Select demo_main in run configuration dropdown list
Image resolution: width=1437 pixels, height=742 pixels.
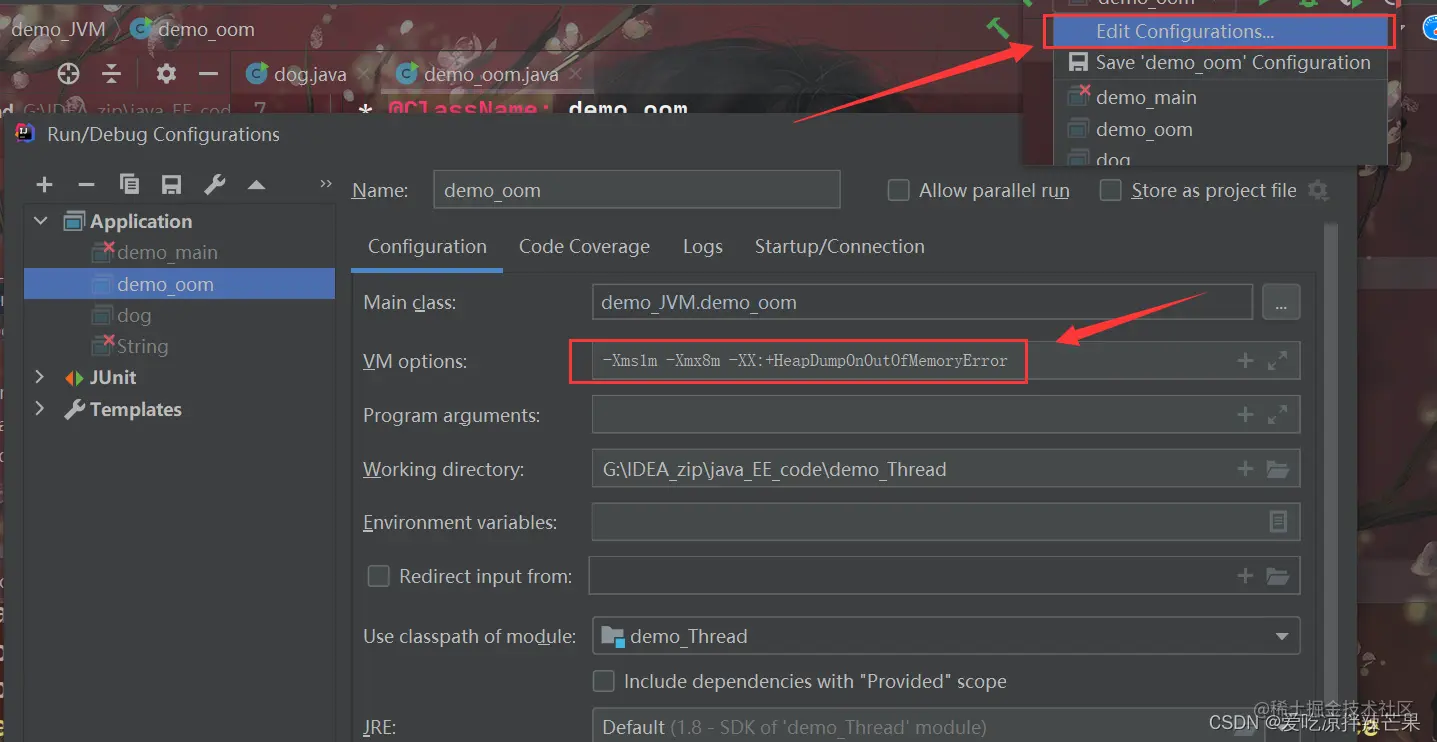tap(1220, 97)
